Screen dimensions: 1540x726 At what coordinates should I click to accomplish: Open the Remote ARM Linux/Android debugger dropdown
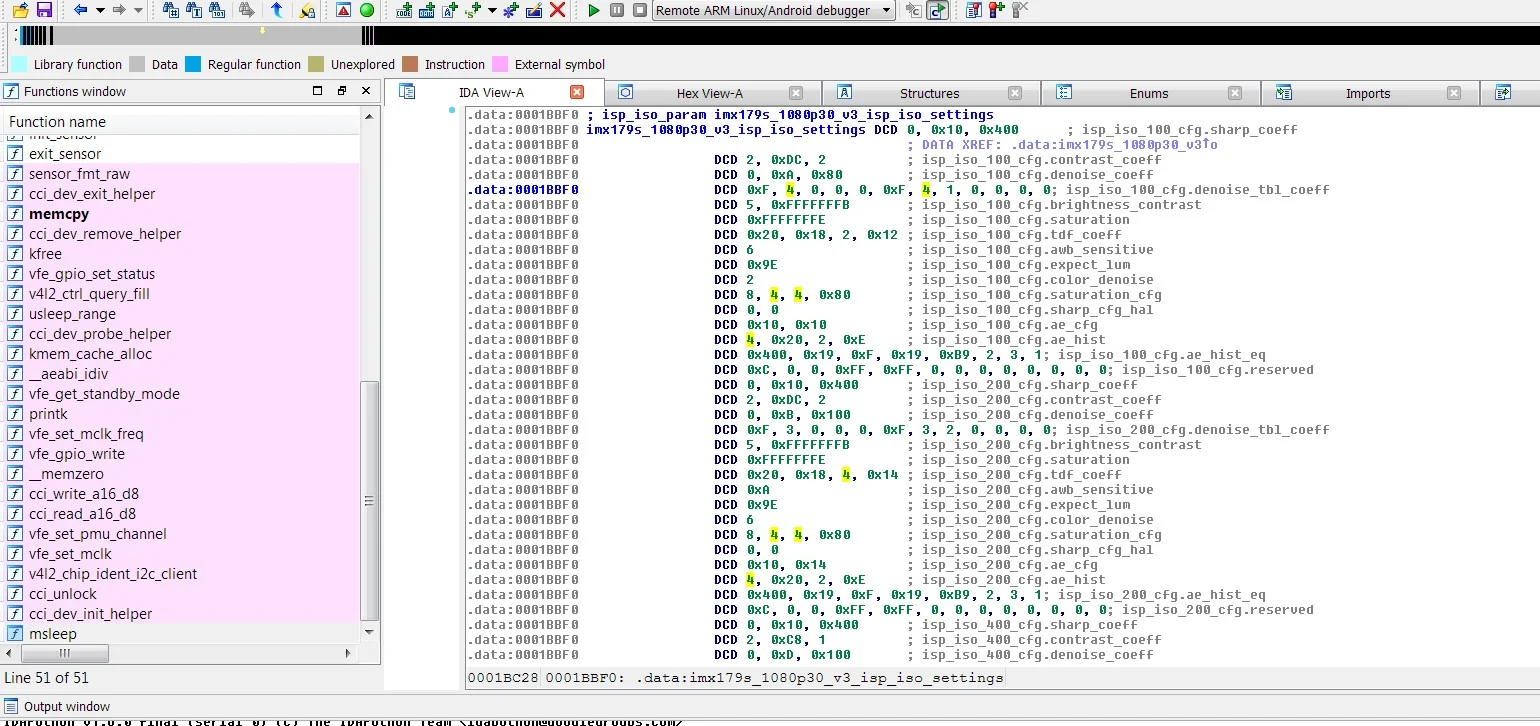774,10
